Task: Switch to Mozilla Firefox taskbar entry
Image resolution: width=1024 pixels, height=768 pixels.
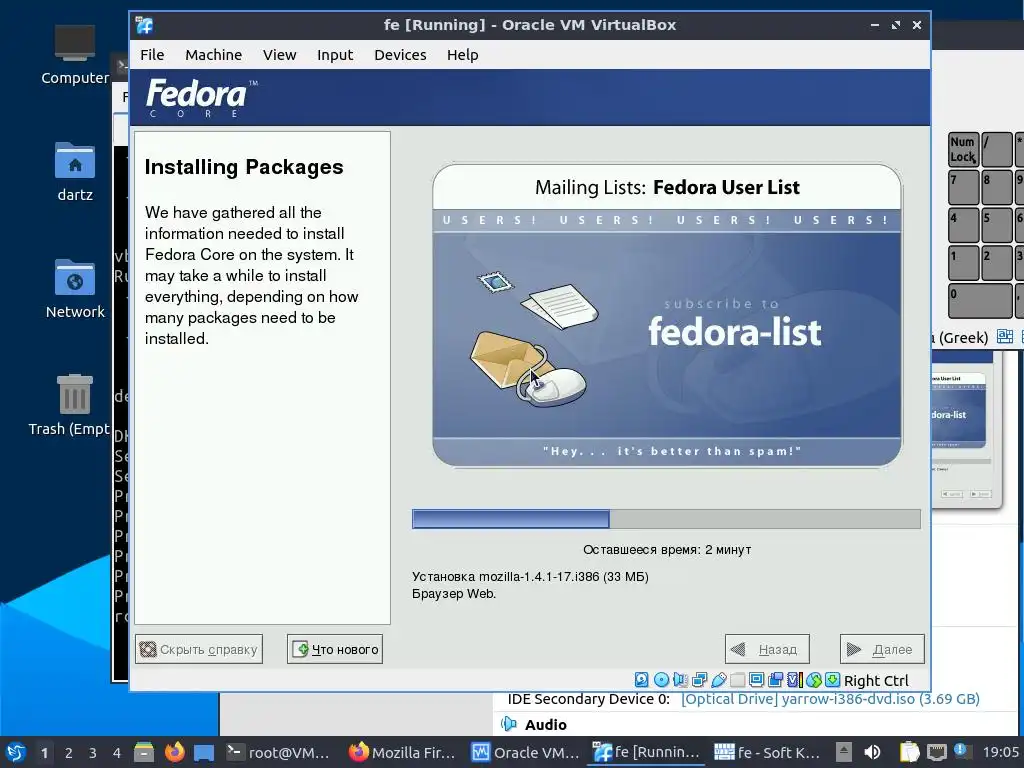Action: 401,752
